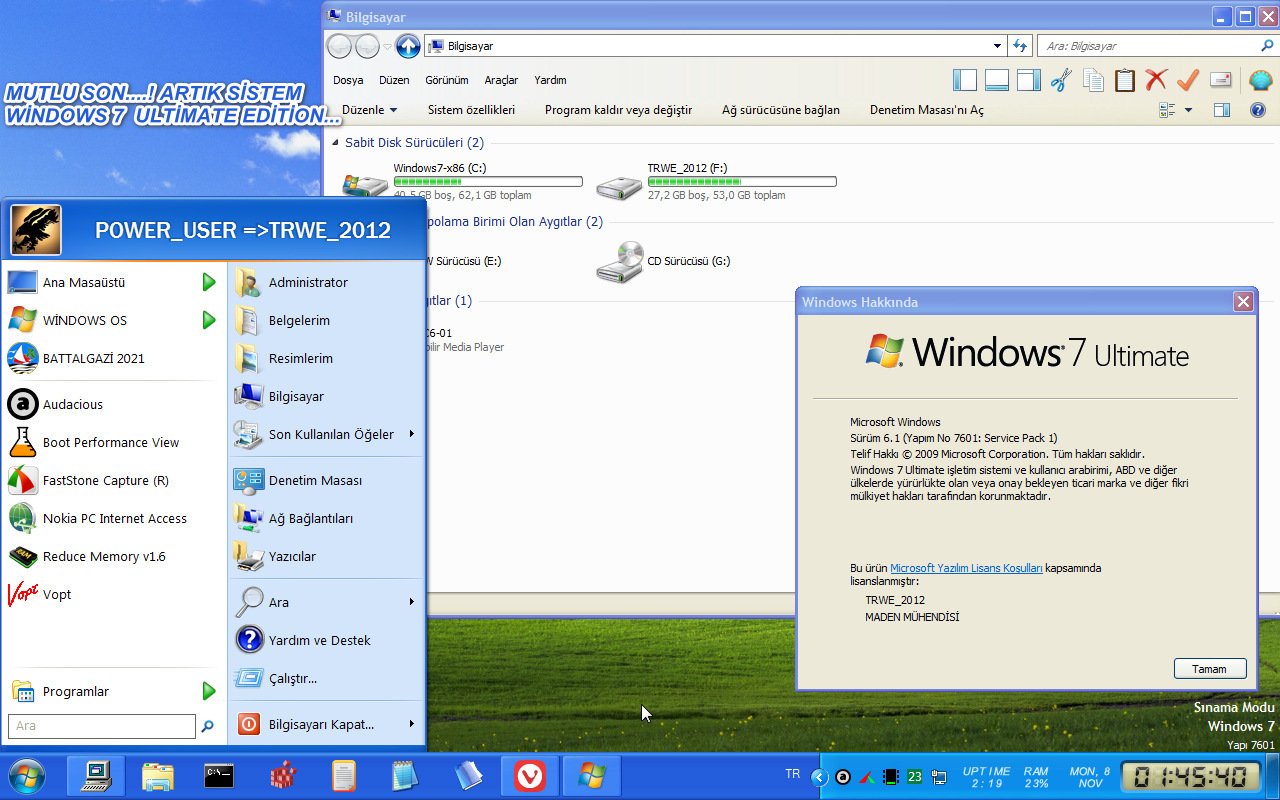Viewport: 1280px width, 800px height.
Task: Open the Görünüm menu
Action: (x=447, y=80)
